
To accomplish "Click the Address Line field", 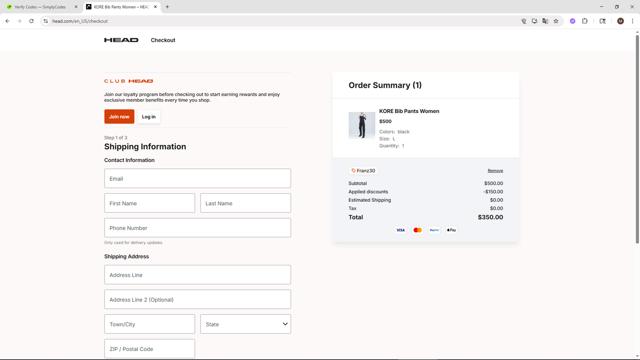I will pos(198,275).
